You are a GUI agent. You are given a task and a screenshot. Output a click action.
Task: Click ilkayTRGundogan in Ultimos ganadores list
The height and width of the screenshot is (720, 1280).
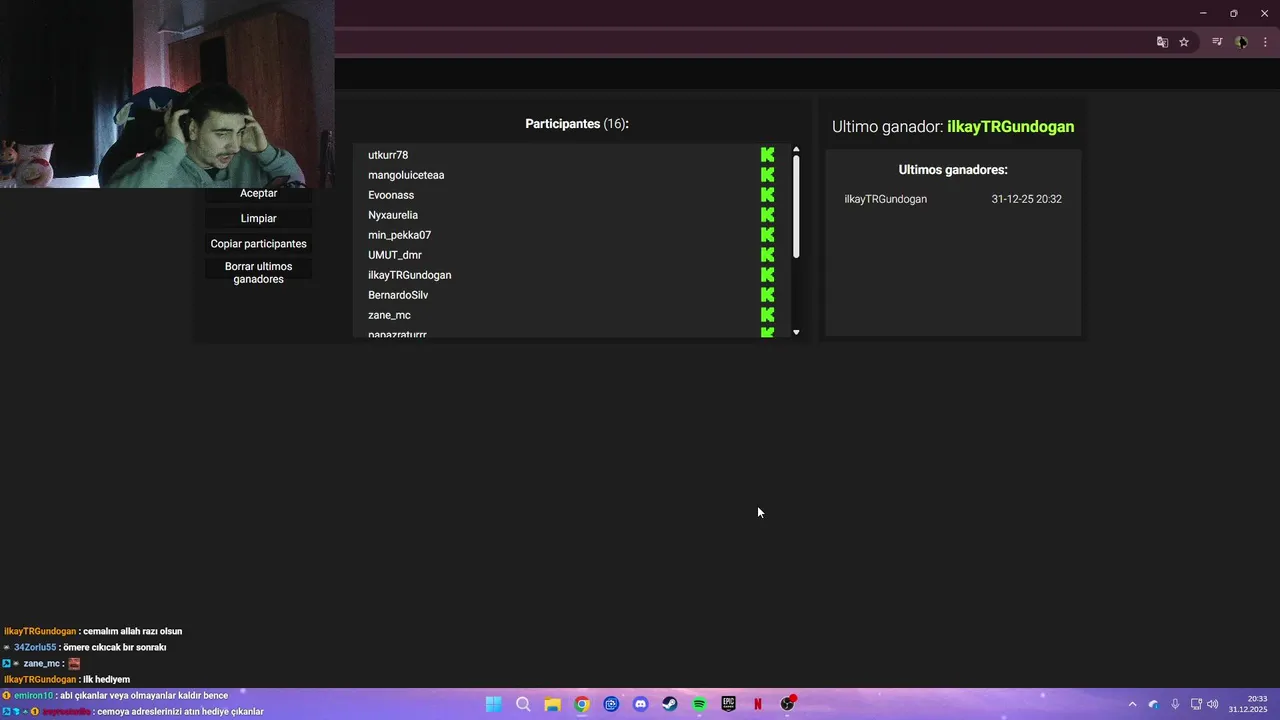tap(885, 199)
